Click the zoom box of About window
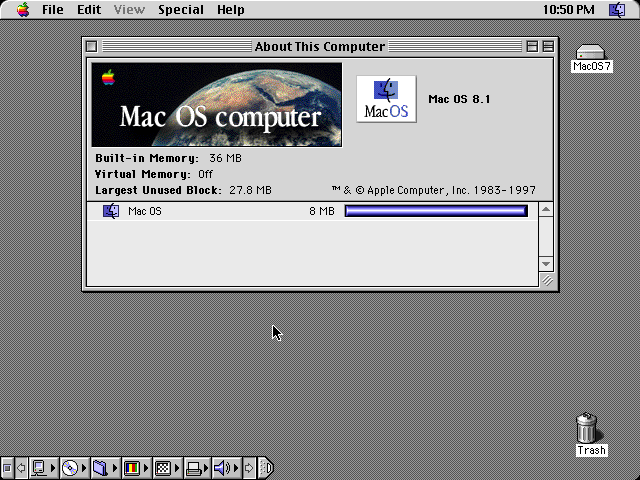The height and width of the screenshot is (480, 640). click(x=532, y=47)
